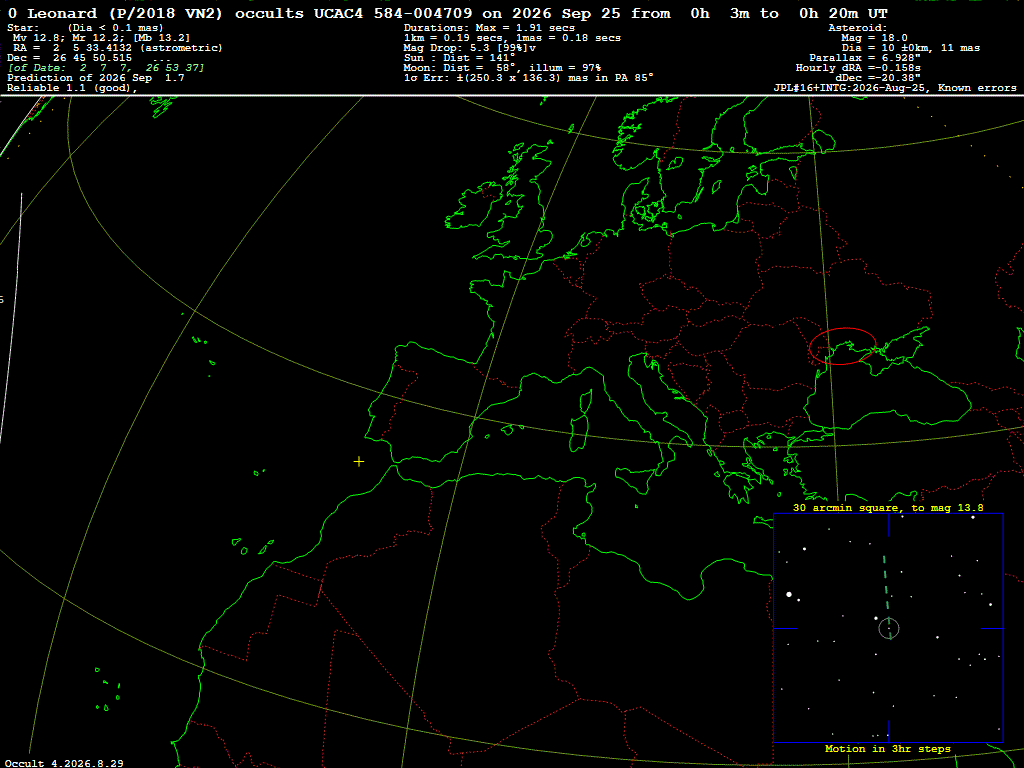Click the Cape Verde islands group

108,690
